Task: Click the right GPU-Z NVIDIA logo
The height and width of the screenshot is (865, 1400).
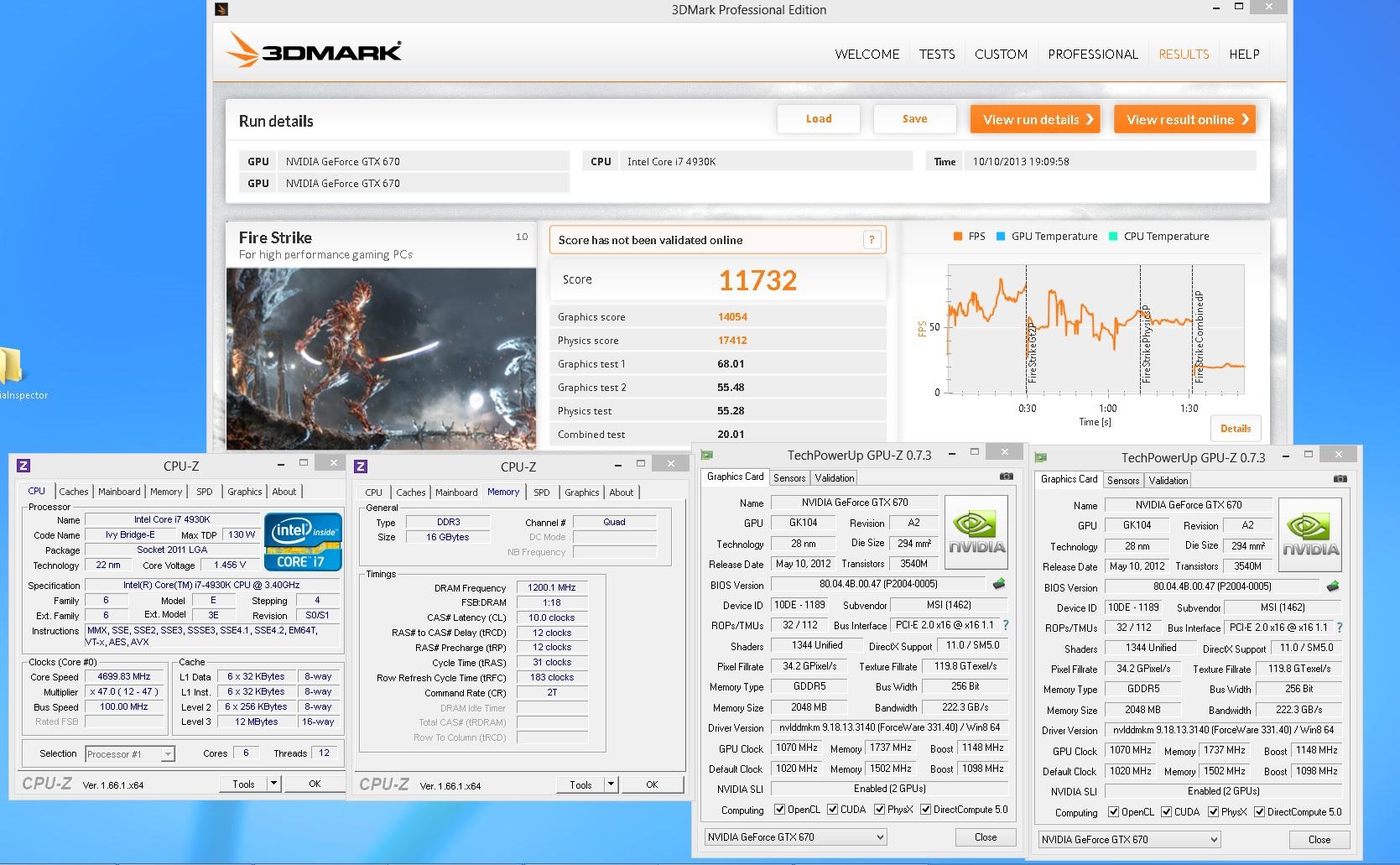Action: [x=1310, y=534]
